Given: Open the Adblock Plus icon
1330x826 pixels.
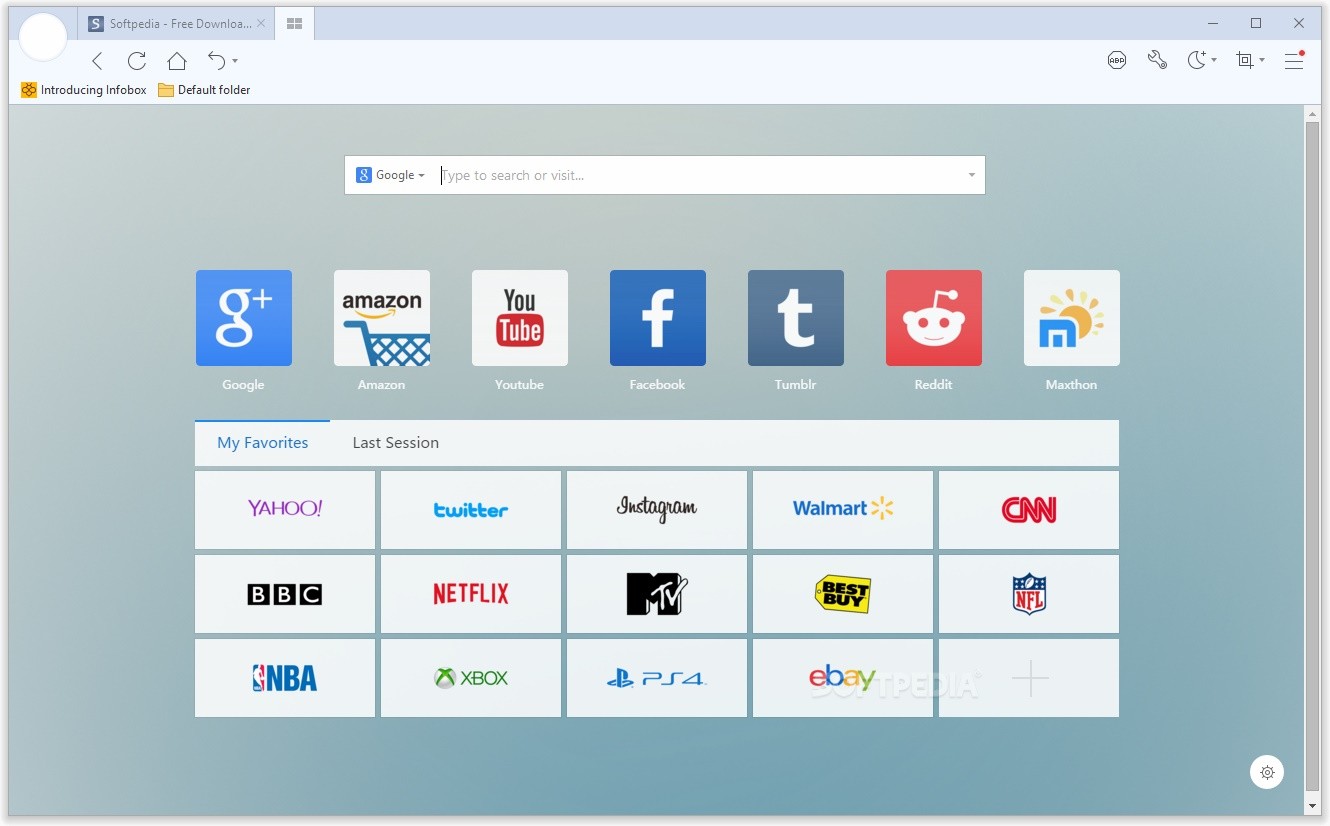Looking at the screenshot, I should (1117, 61).
